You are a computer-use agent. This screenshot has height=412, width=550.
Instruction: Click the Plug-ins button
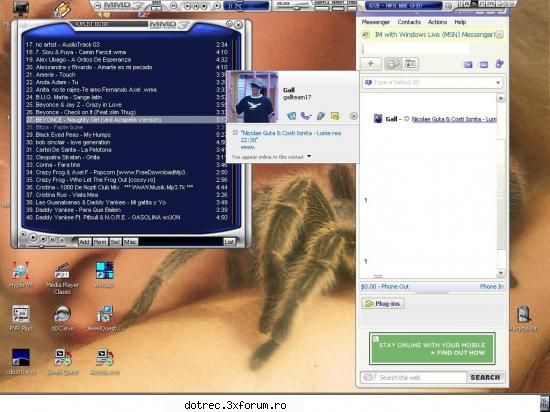point(383,304)
